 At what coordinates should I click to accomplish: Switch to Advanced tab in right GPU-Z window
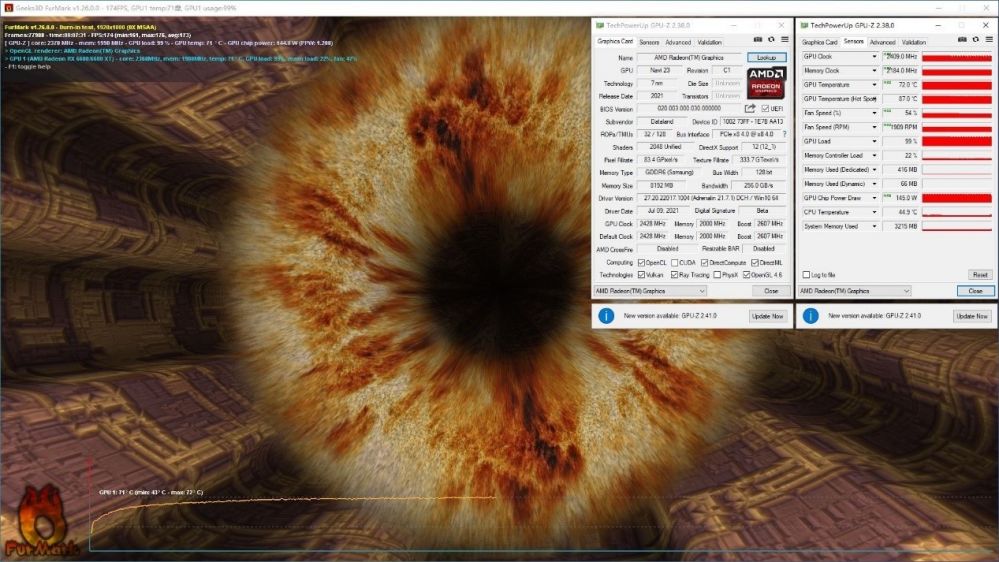882,42
